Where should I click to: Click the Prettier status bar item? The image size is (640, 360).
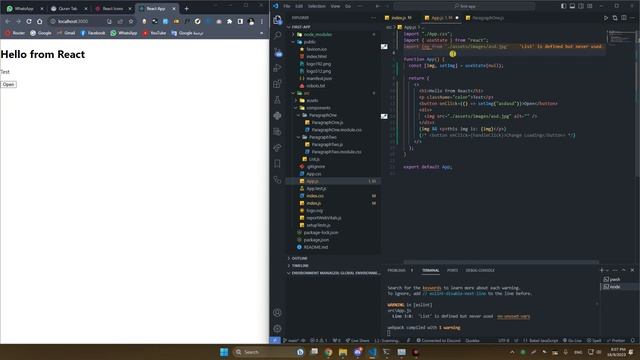(616, 340)
